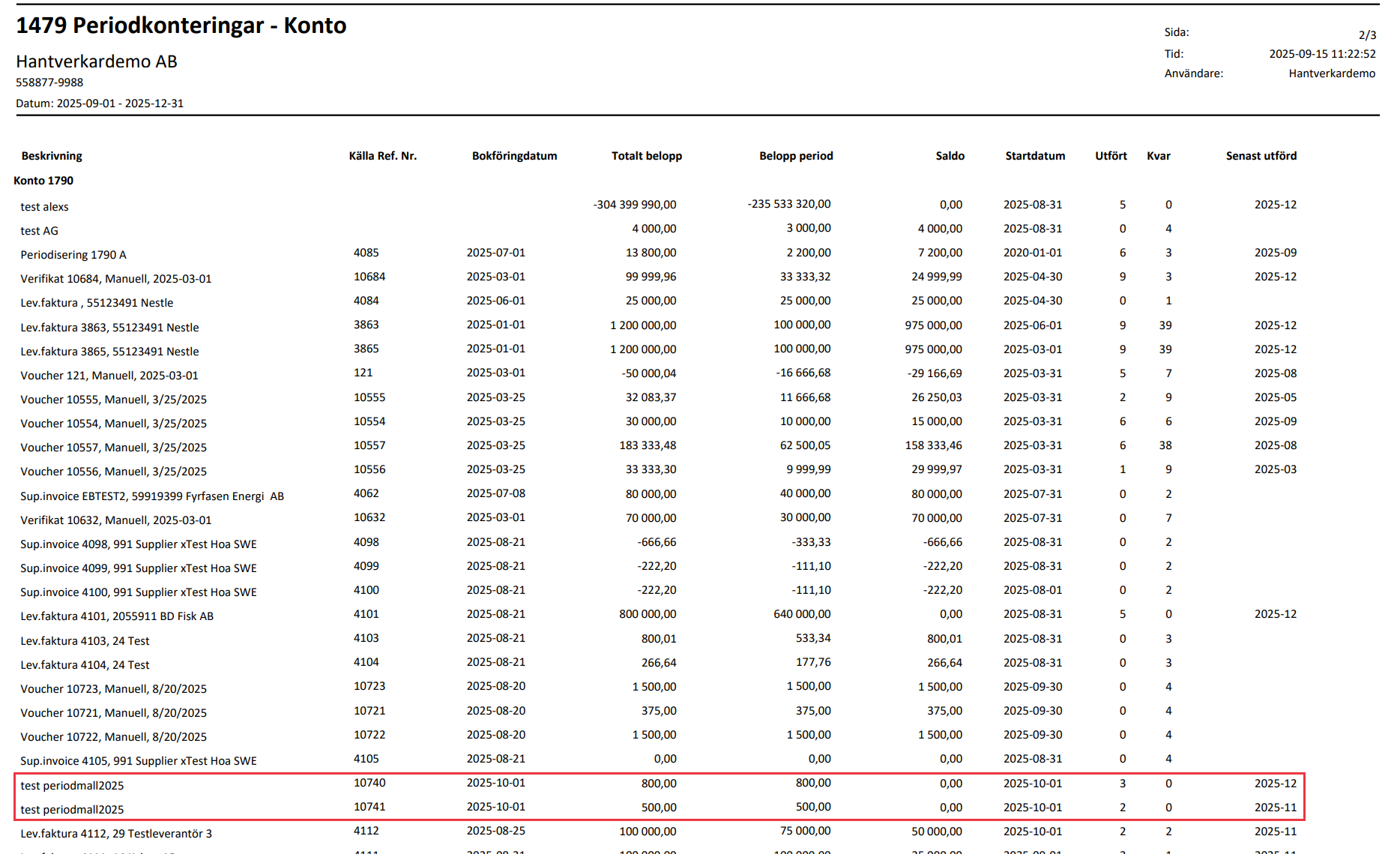Click the Periodisering 1790 A row description
Image resolution: width=1400 pixels, height=854 pixels.
(x=73, y=255)
